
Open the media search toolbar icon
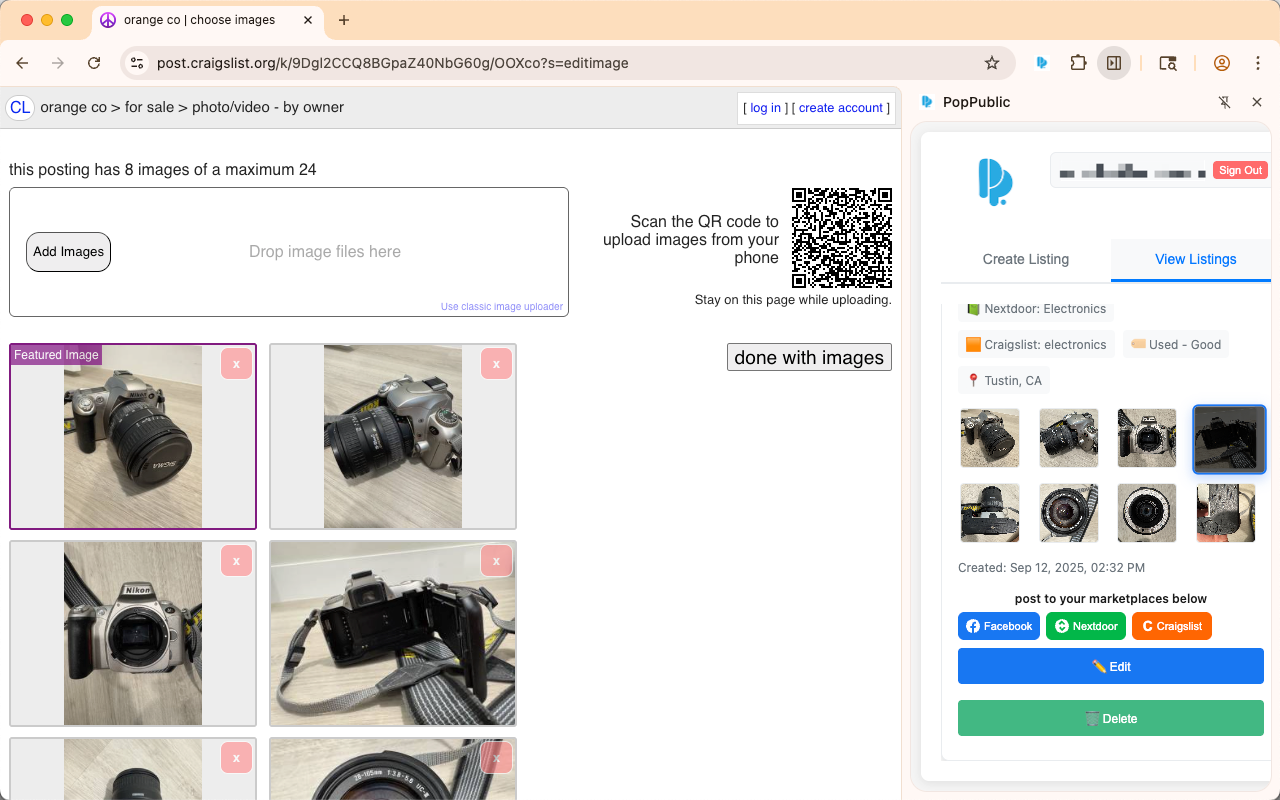coord(1167,63)
